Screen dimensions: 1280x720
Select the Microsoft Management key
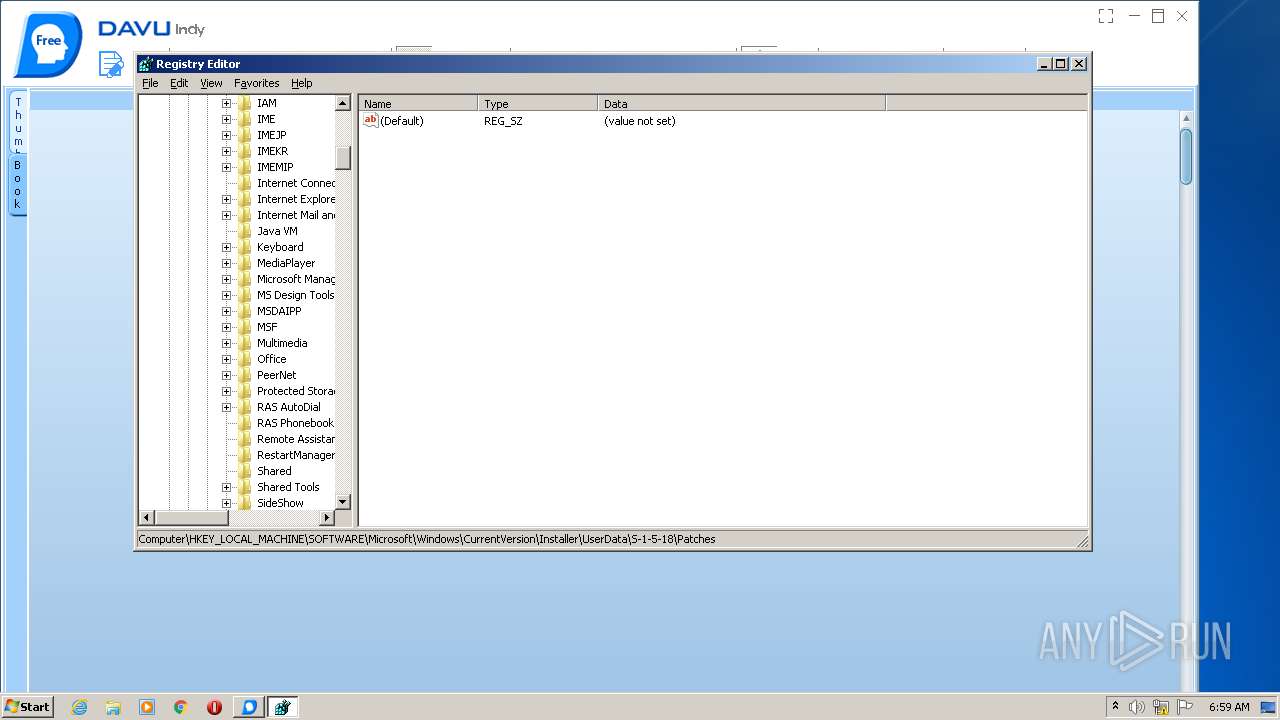click(295, 279)
